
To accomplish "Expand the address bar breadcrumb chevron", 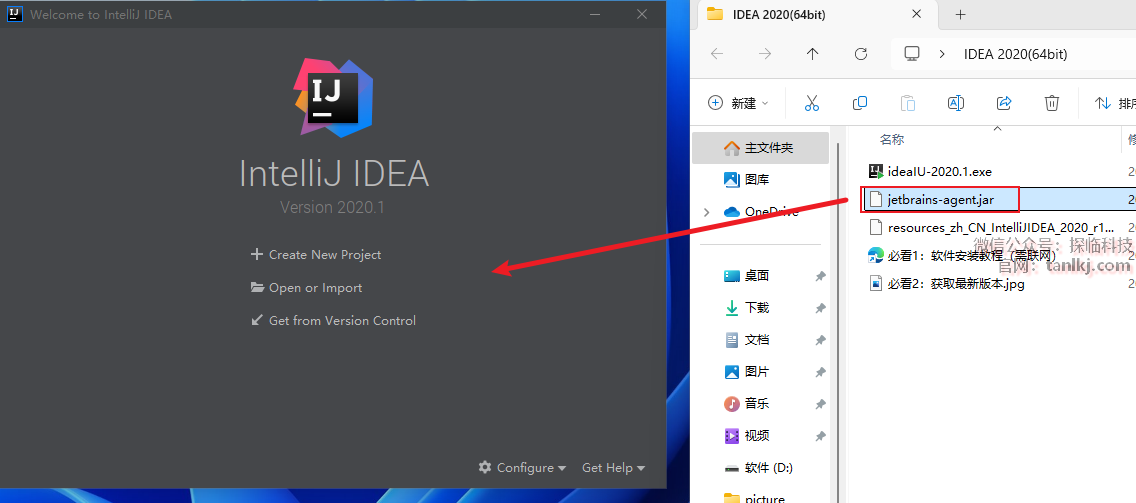I will click(x=942, y=54).
